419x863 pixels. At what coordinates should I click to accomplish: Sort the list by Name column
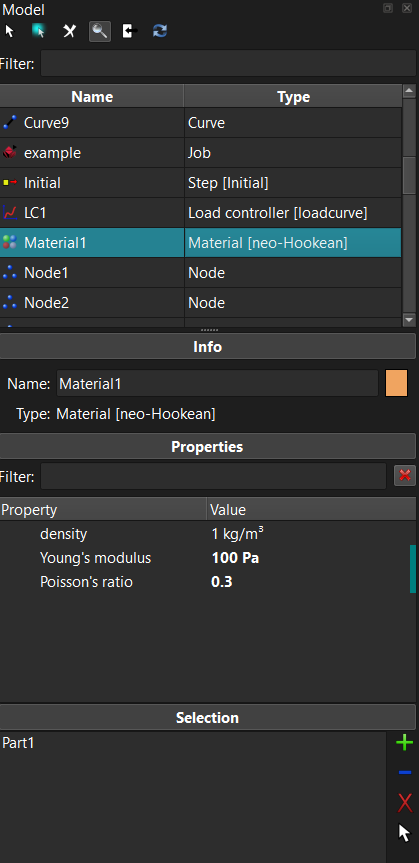tap(92, 96)
